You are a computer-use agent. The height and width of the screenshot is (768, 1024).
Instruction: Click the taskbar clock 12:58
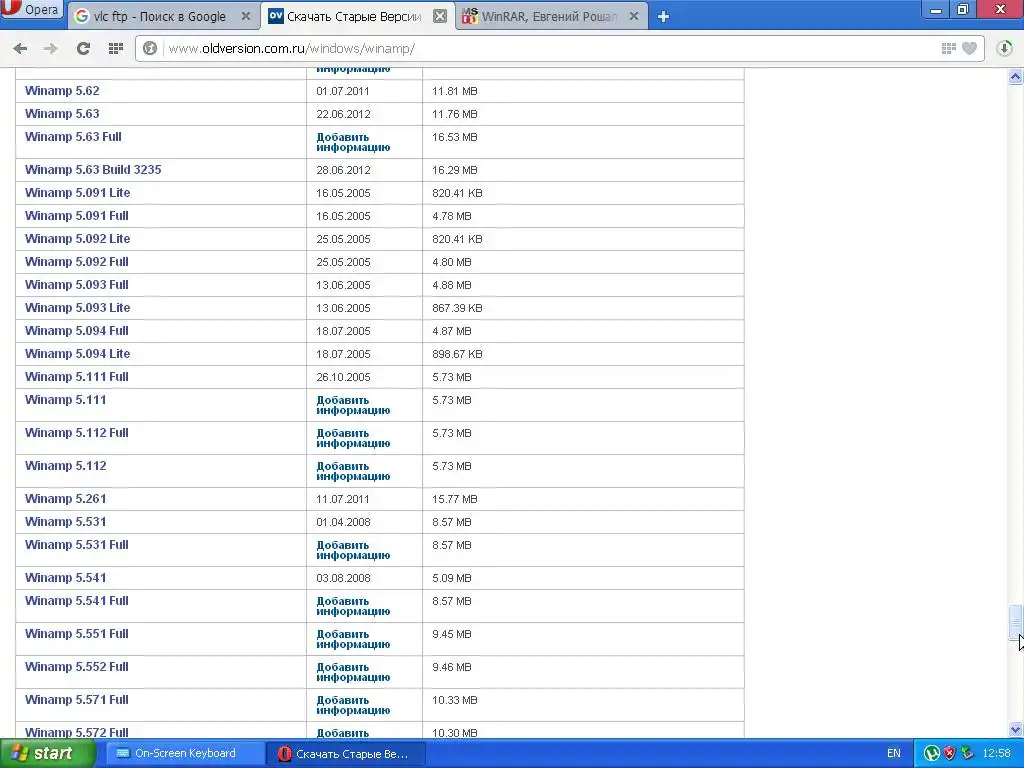[997, 754]
